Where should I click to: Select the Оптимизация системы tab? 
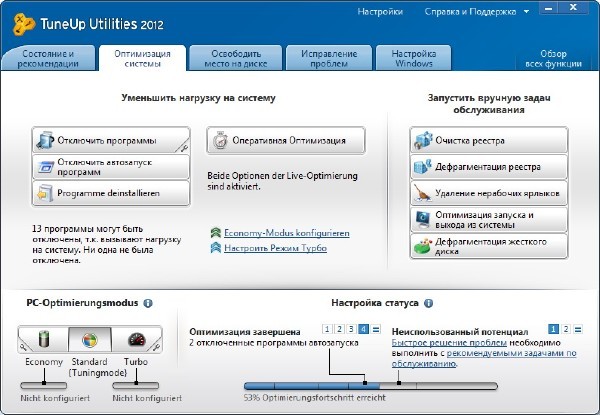click(142, 58)
